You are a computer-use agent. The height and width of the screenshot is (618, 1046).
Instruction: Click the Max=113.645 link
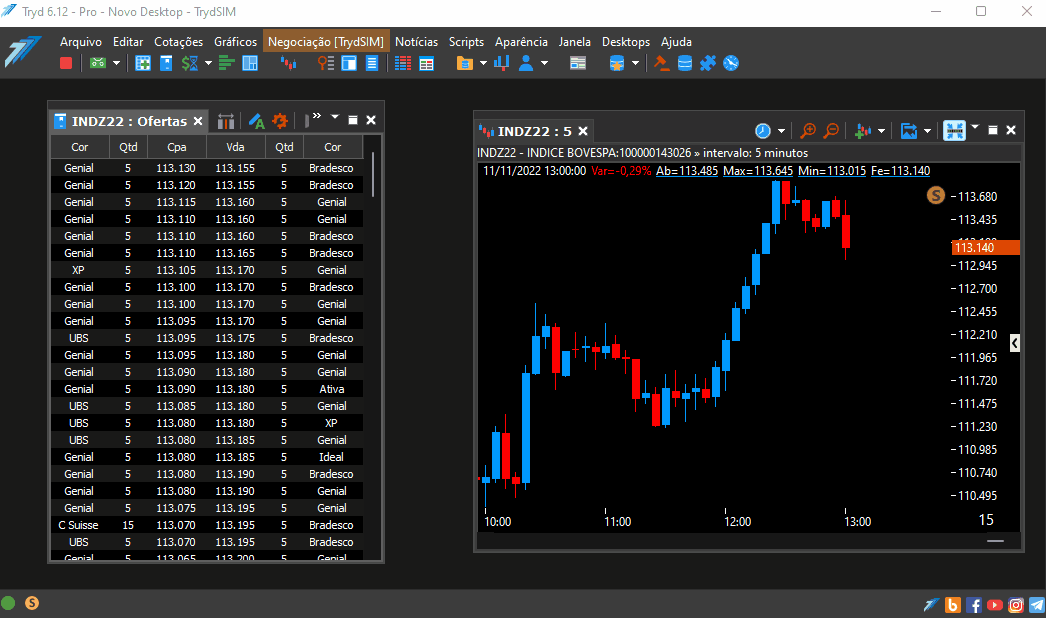tap(758, 171)
